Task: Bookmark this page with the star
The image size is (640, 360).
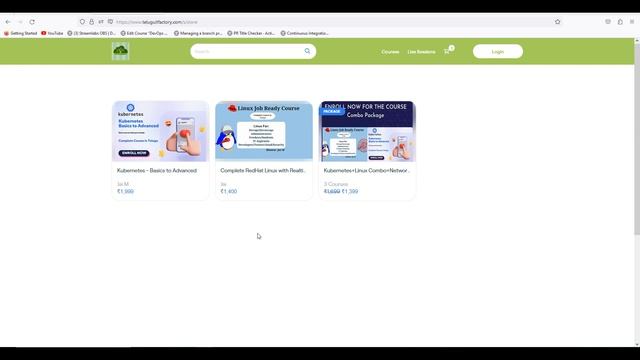Action: pyautogui.click(x=558, y=22)
